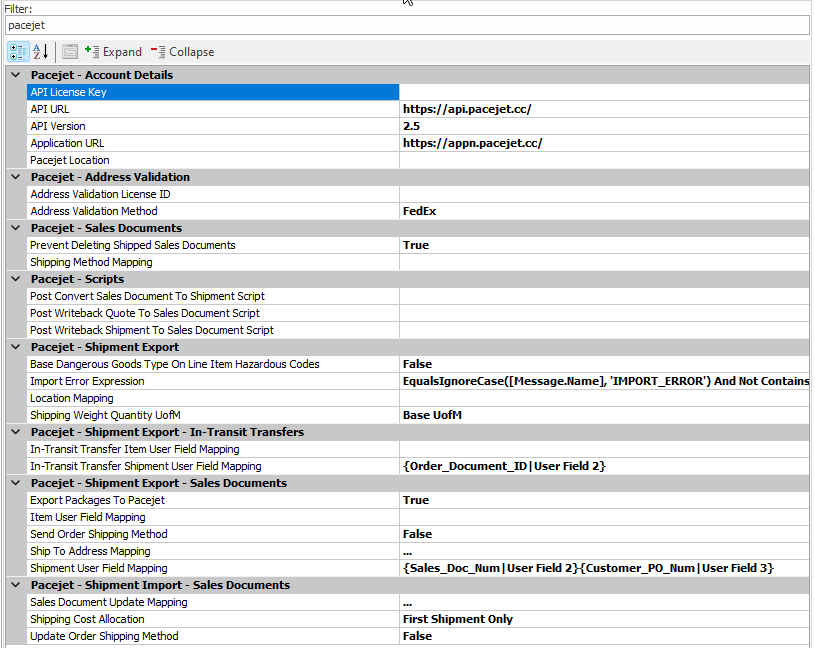Open the Property Pages icon
This screenshot has height=648, width=815.
[x=69, y=51]
